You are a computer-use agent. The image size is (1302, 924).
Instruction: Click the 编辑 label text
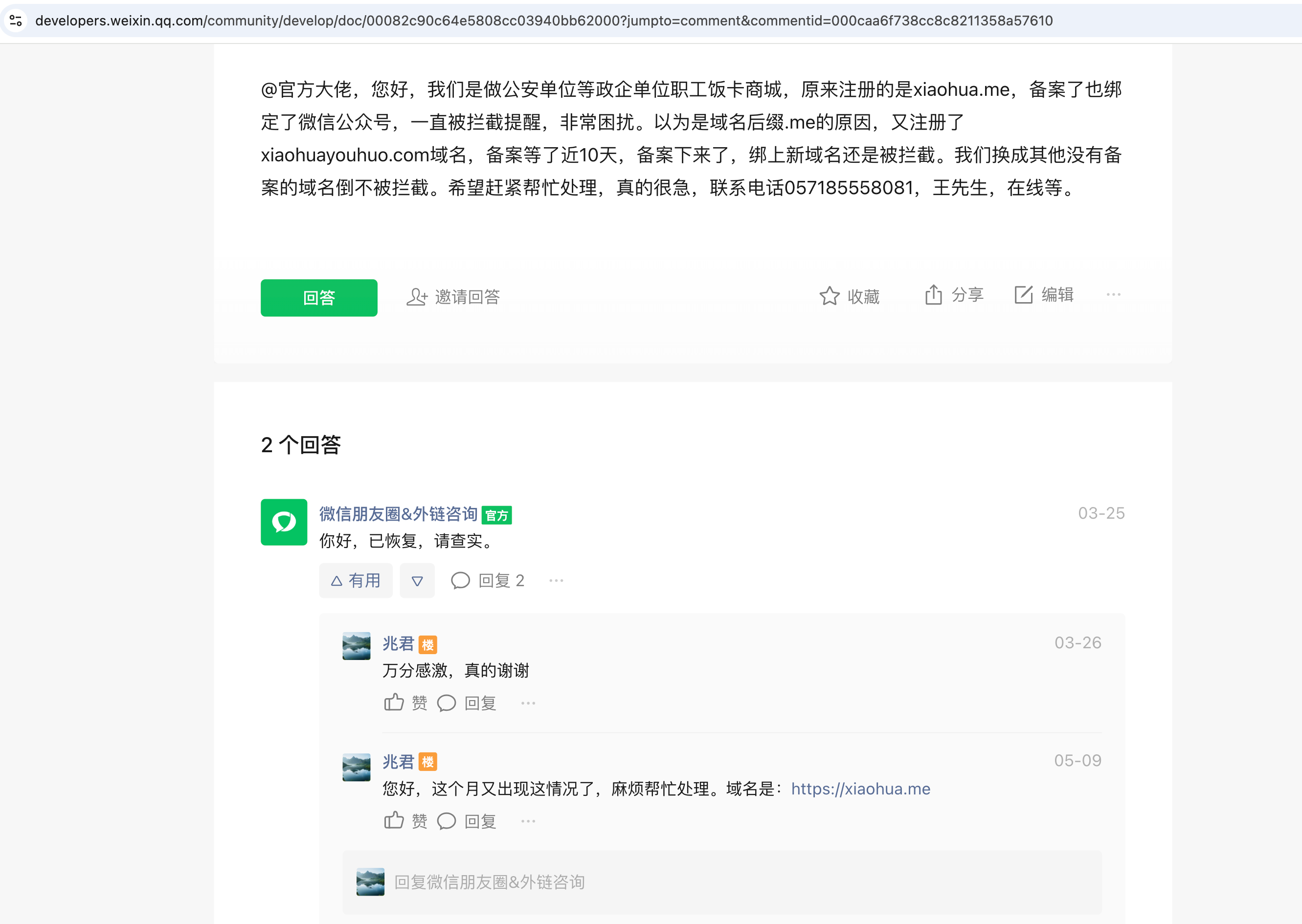click(x=1057, y=295)
